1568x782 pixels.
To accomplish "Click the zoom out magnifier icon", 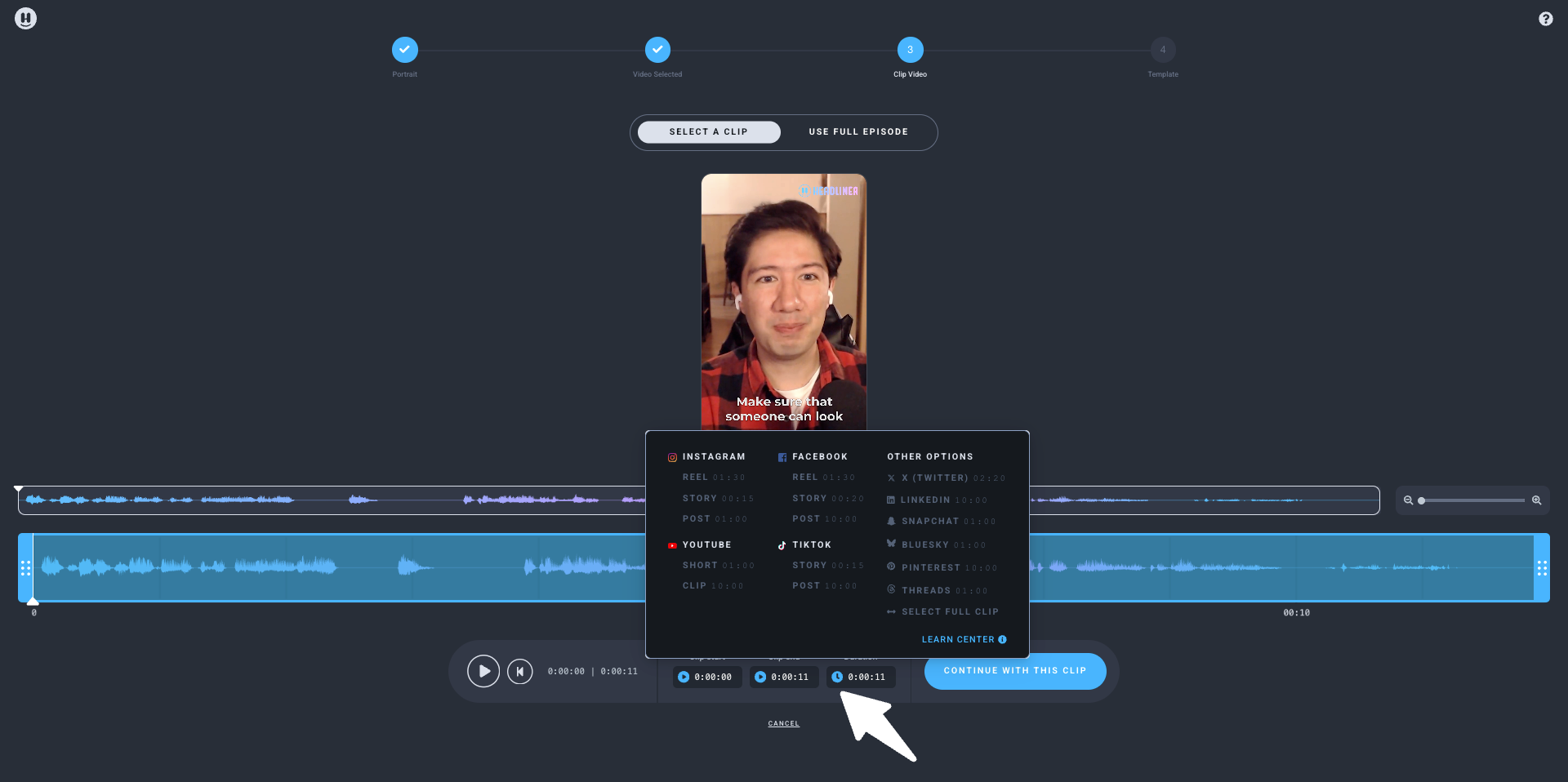I will point(1408,500).
